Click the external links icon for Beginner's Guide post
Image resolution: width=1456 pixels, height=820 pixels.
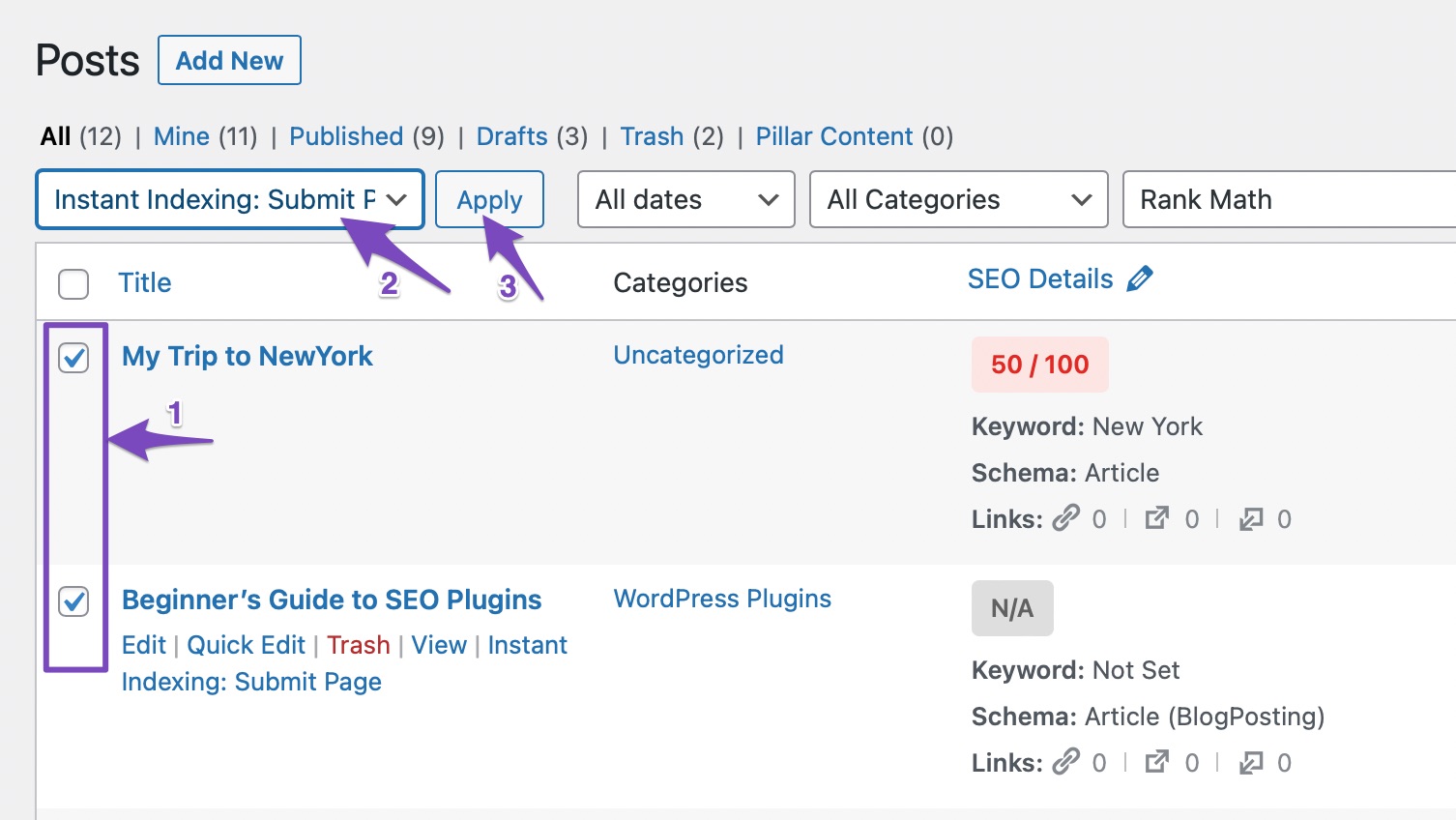[x=1156, y=762]
